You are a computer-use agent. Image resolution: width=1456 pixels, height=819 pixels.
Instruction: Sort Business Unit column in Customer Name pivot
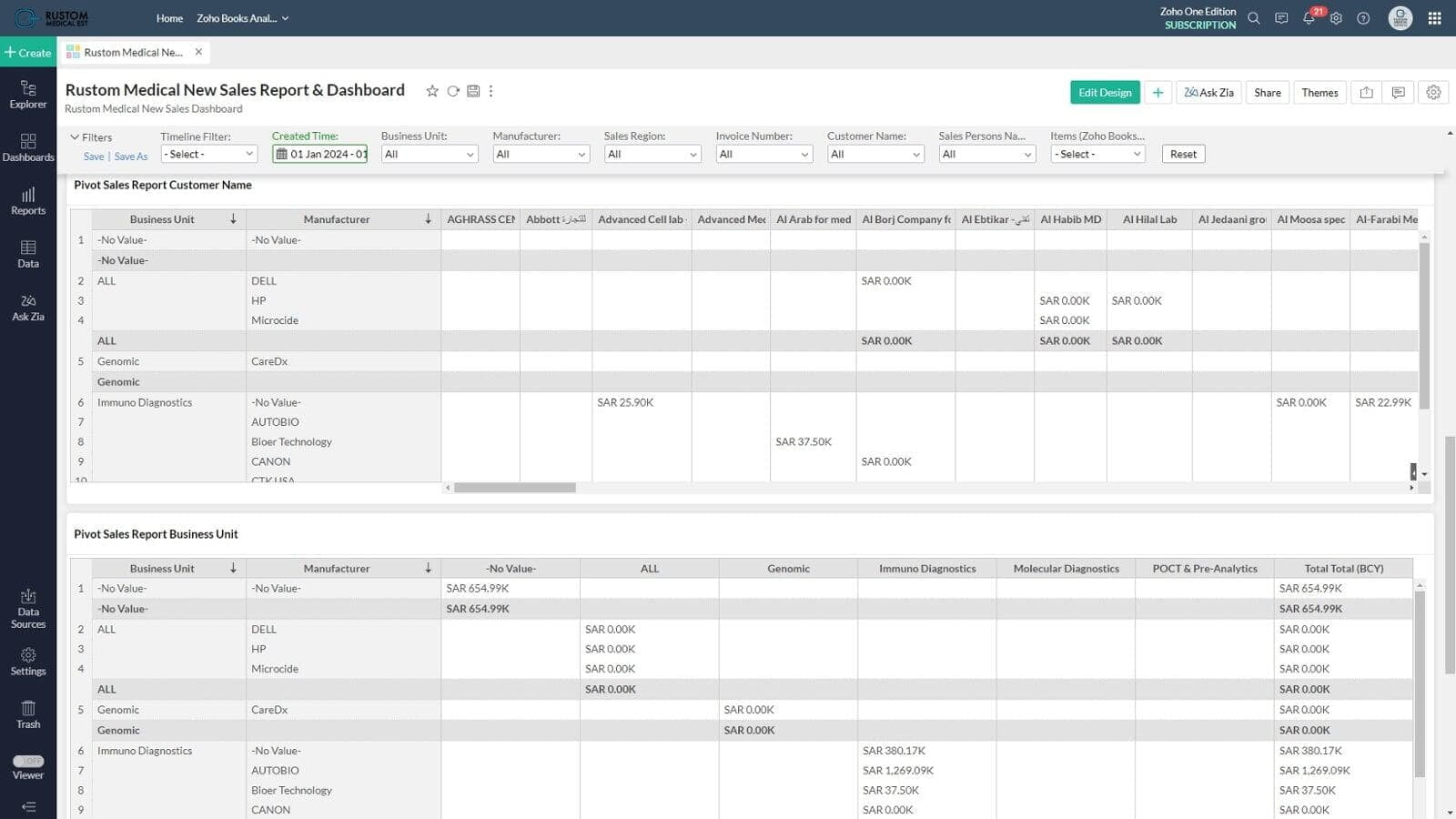pos(233,219)
